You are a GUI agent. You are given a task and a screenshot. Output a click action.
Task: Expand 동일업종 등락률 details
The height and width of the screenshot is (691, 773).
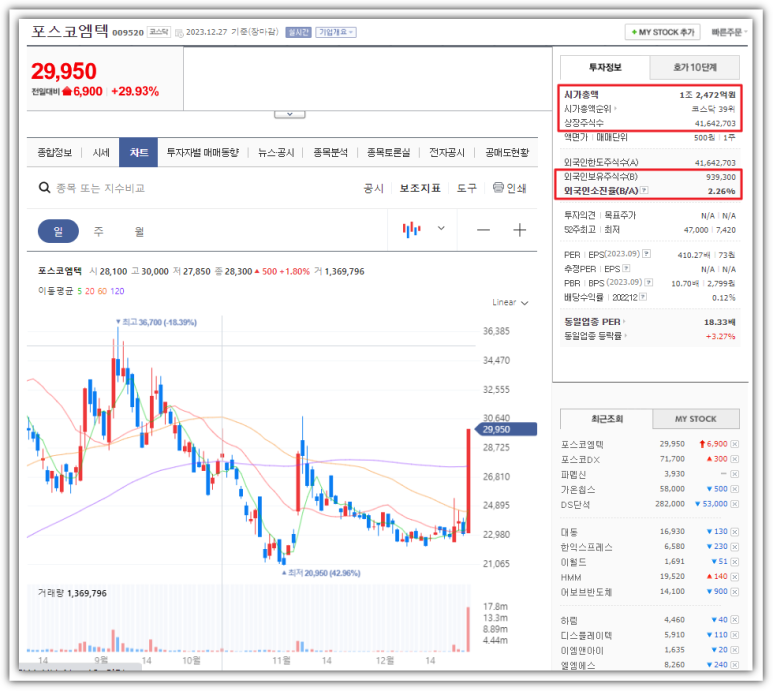[626, 336]
